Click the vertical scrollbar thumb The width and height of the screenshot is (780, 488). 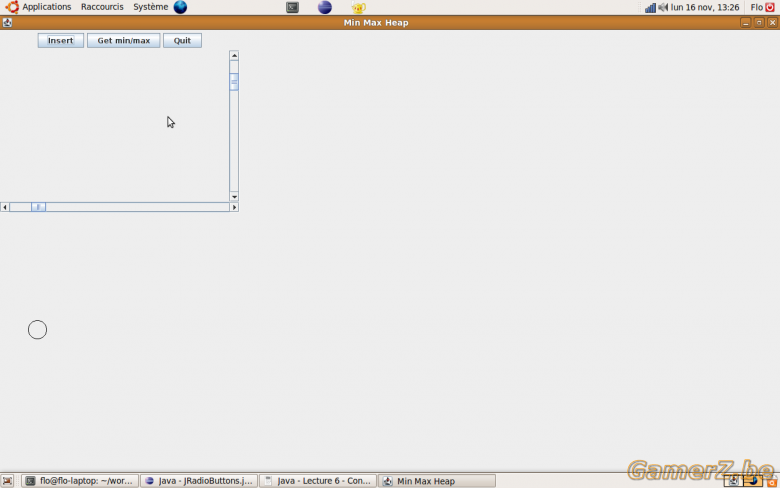[x=234, y=82]
